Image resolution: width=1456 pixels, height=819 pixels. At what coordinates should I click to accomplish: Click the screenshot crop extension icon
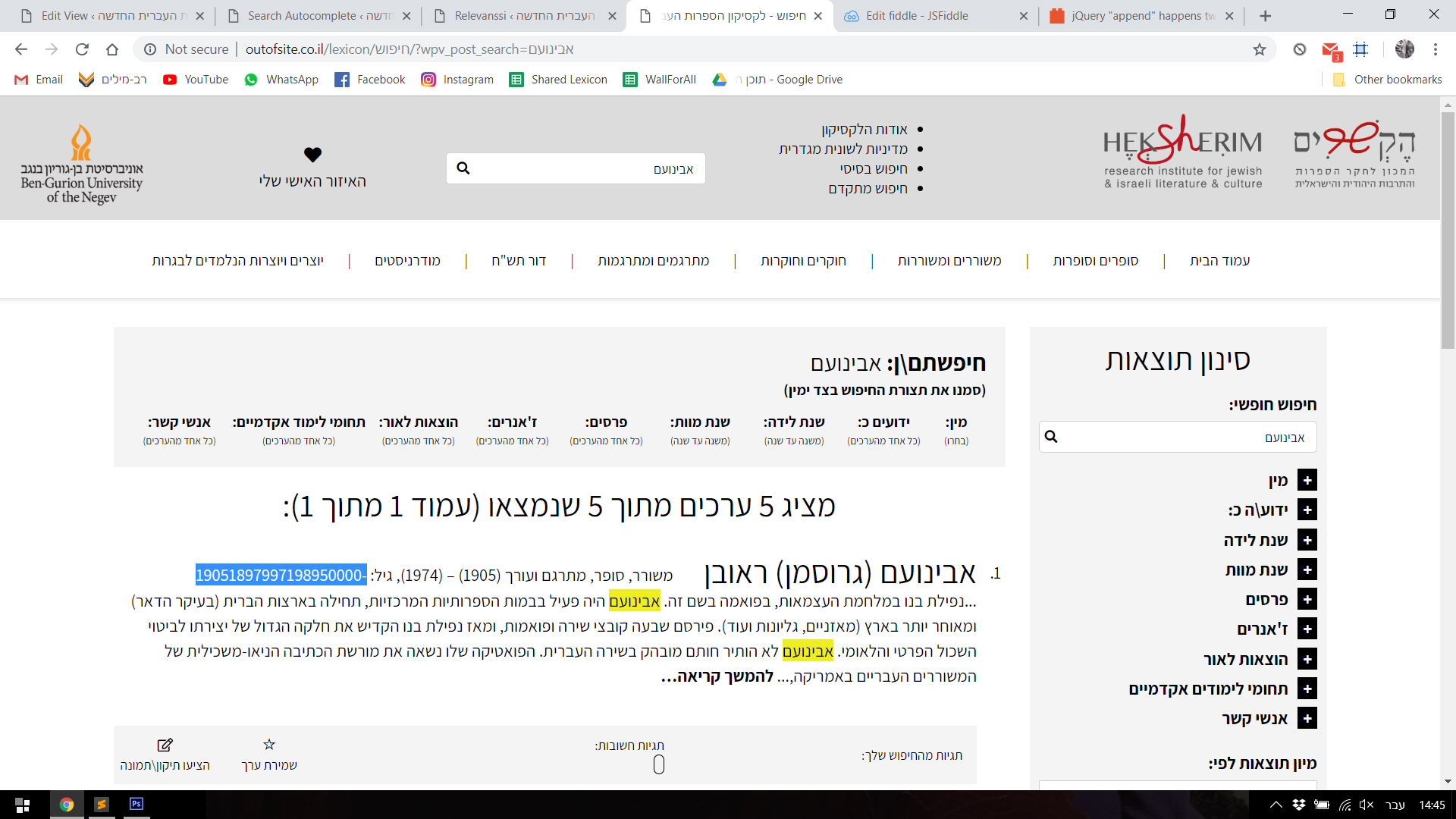click(1361, 49)
